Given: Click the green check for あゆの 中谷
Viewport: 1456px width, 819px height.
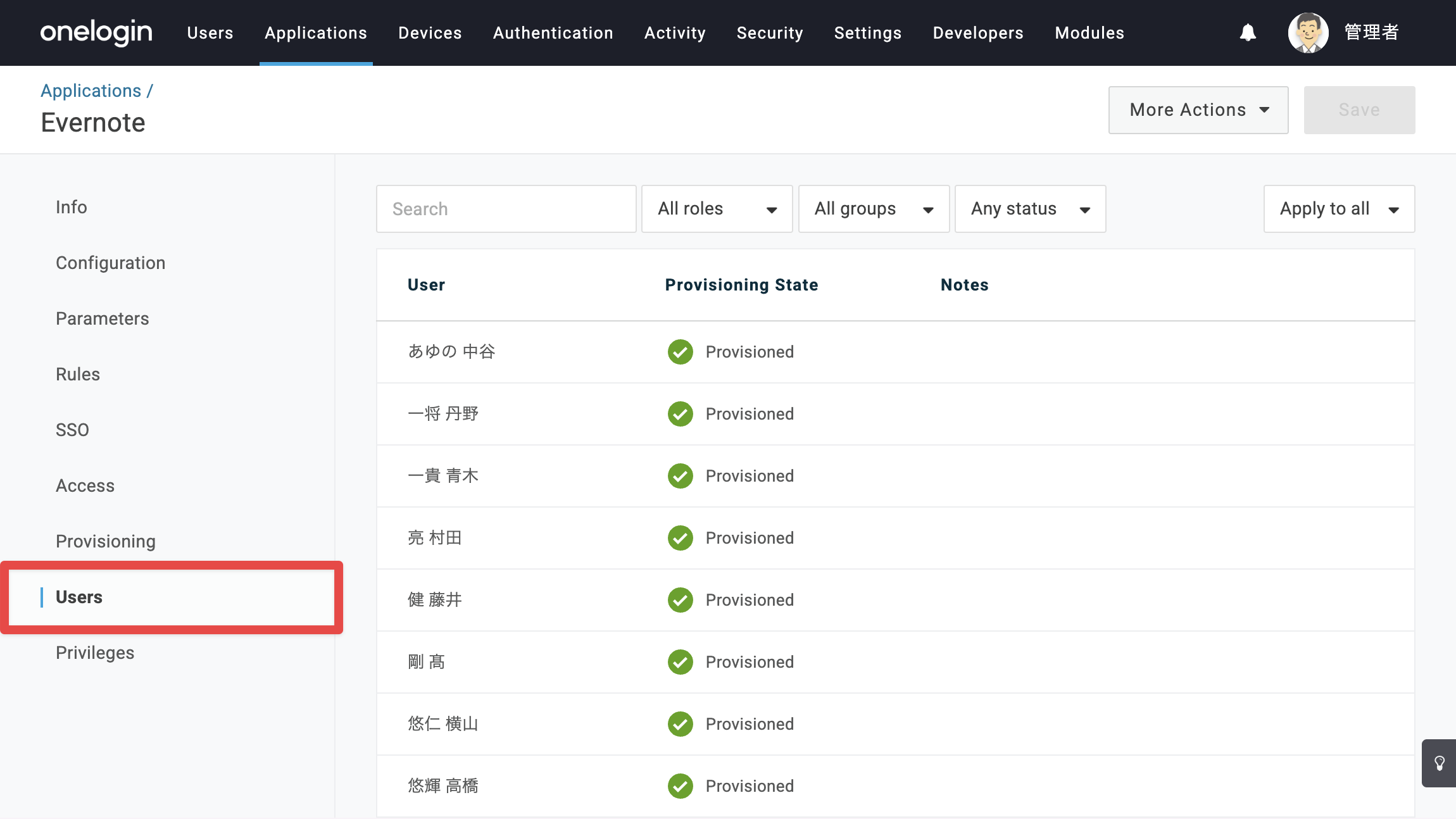Looking at the screenshot, I should (x=680, y=352).
